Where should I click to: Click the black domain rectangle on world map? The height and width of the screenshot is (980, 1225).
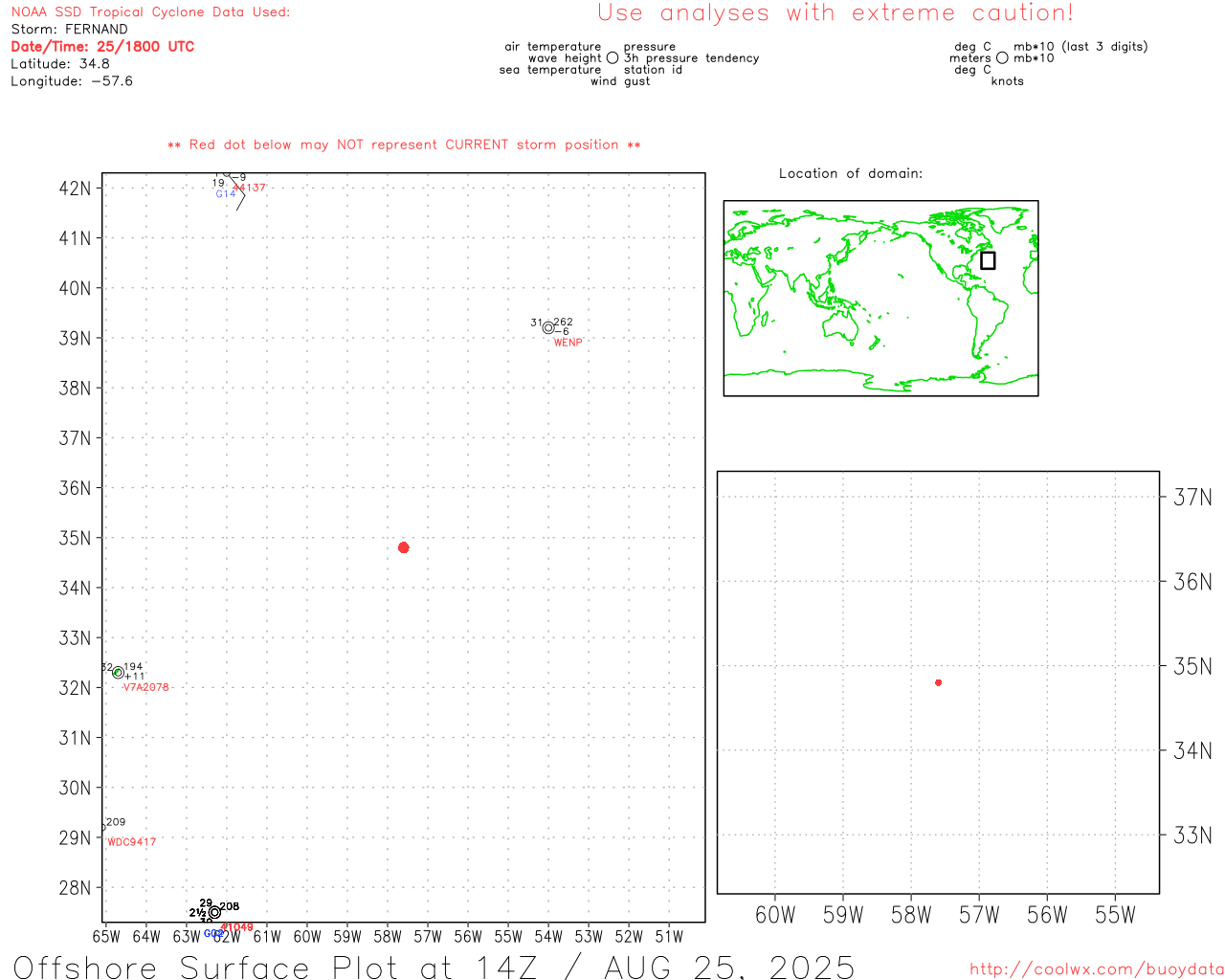point(988,260)
